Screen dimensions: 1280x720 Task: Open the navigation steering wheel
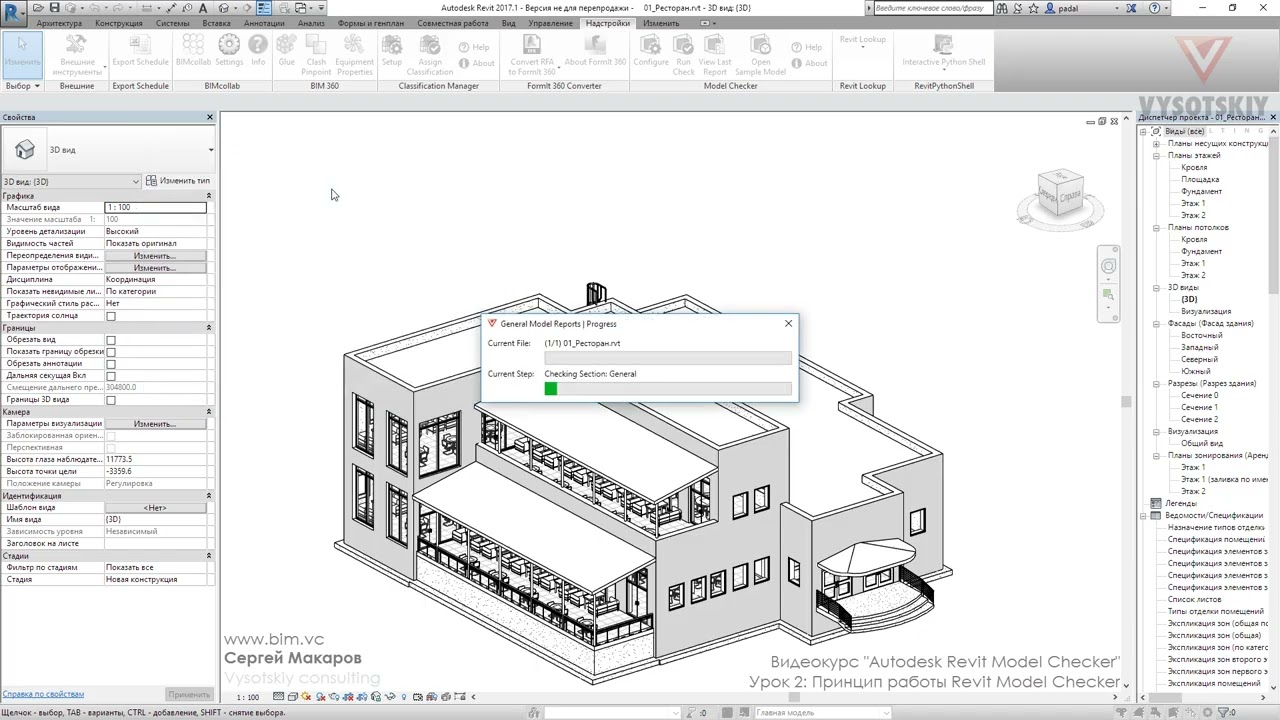1108,266
